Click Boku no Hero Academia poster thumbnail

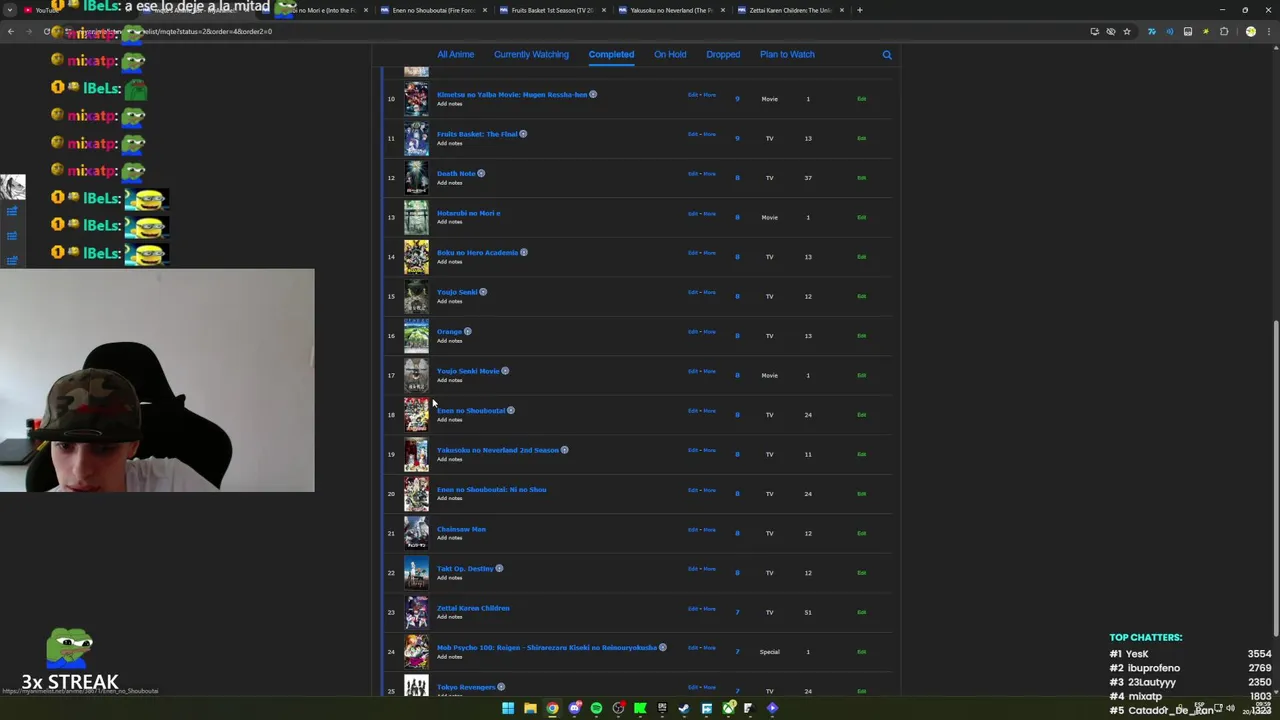416,257
